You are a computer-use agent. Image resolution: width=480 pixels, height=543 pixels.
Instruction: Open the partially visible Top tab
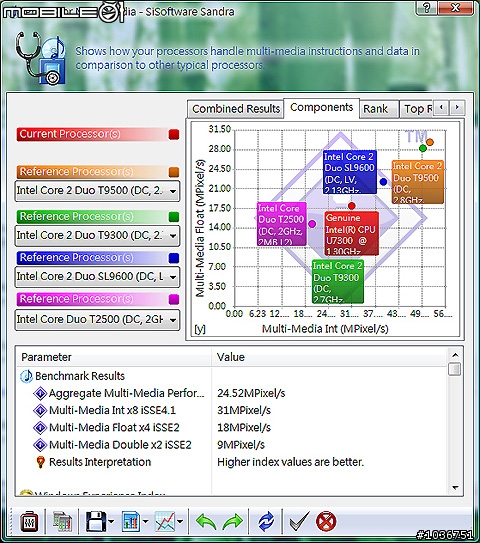[x=417, y=109]
